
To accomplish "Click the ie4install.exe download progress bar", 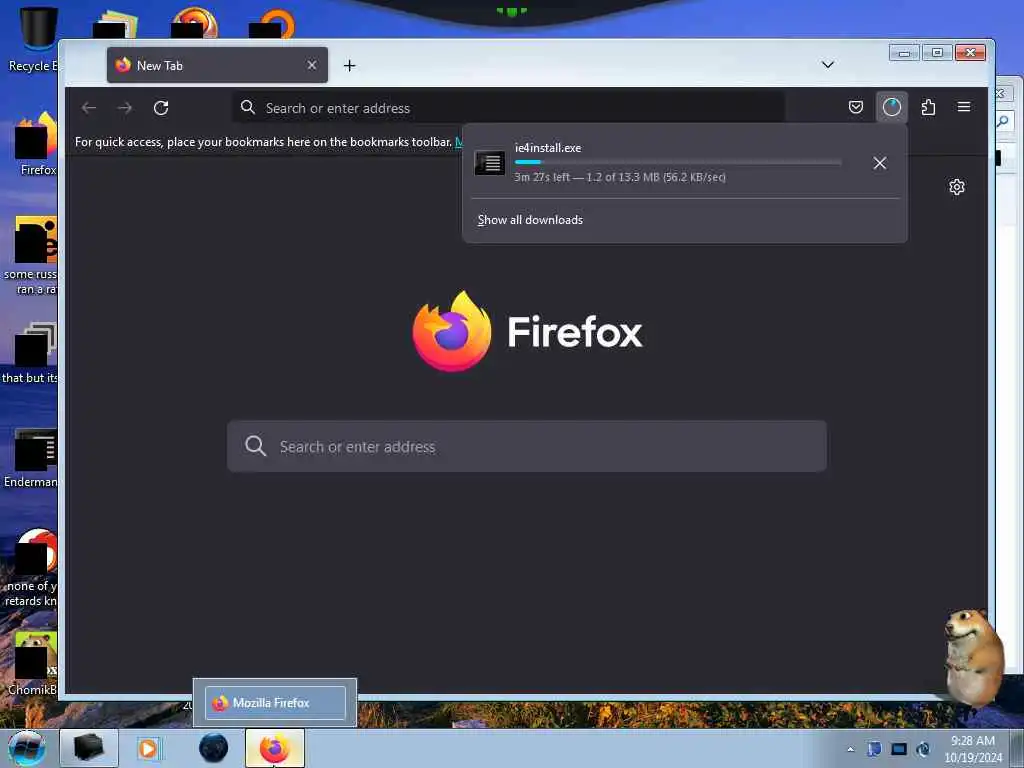I will 678,162.
